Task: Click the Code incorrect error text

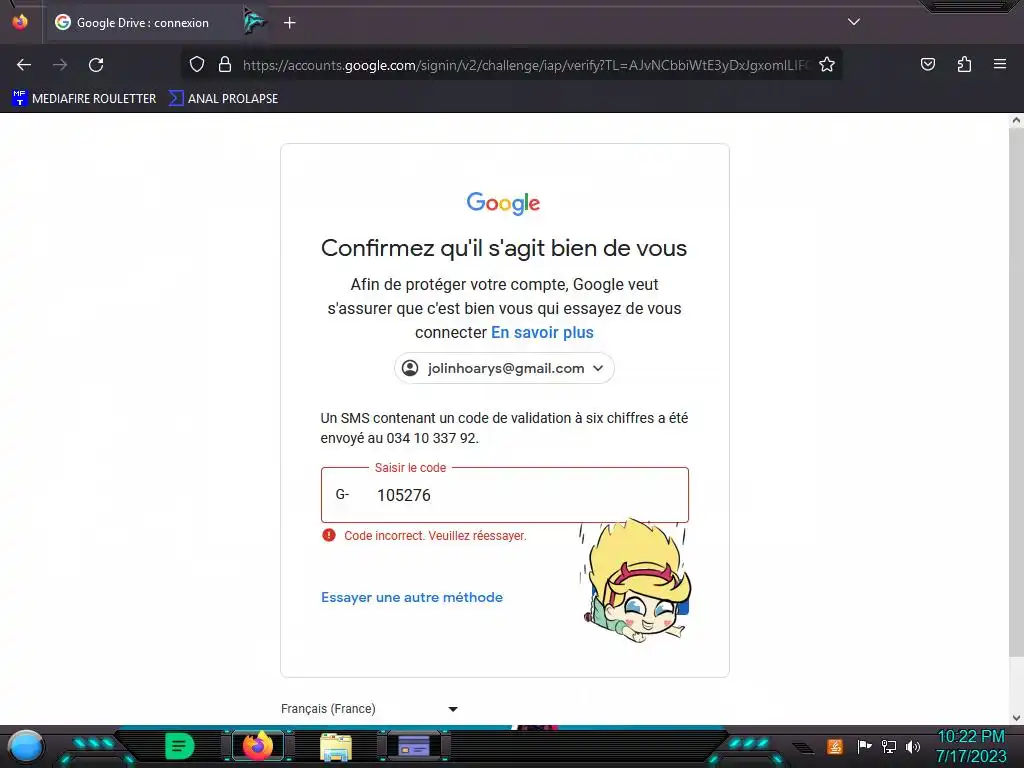Action: tap(435, 536)
